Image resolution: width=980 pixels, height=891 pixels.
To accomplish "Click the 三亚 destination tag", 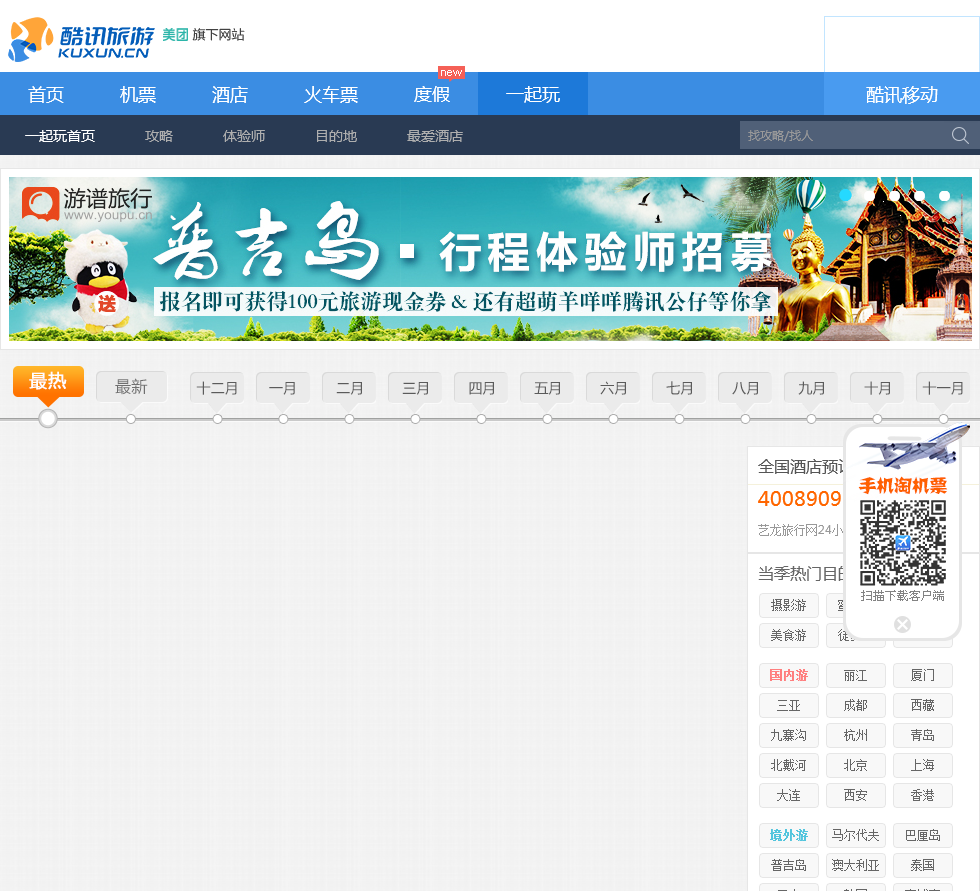I will pos(789,705).
